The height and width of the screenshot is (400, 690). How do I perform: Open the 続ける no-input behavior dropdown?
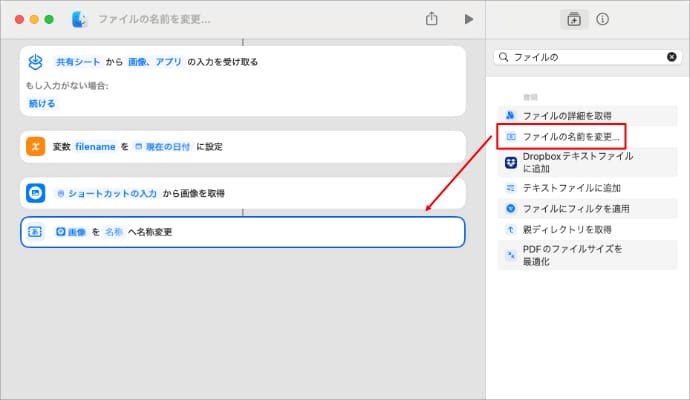pos(43,103)
